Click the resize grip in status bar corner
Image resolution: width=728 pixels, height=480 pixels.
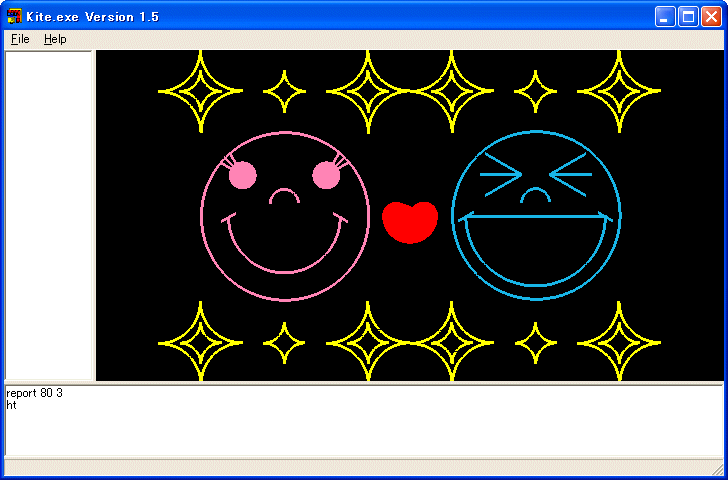coord(718,470)
